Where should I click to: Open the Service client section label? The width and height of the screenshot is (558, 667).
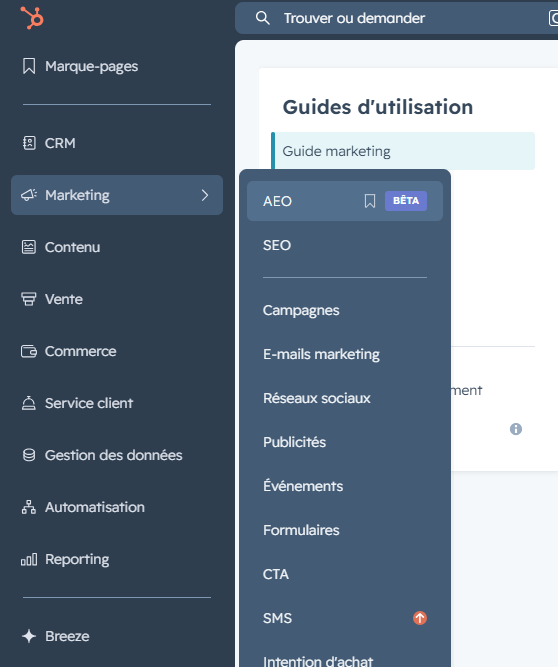click(x=89, y=403)
